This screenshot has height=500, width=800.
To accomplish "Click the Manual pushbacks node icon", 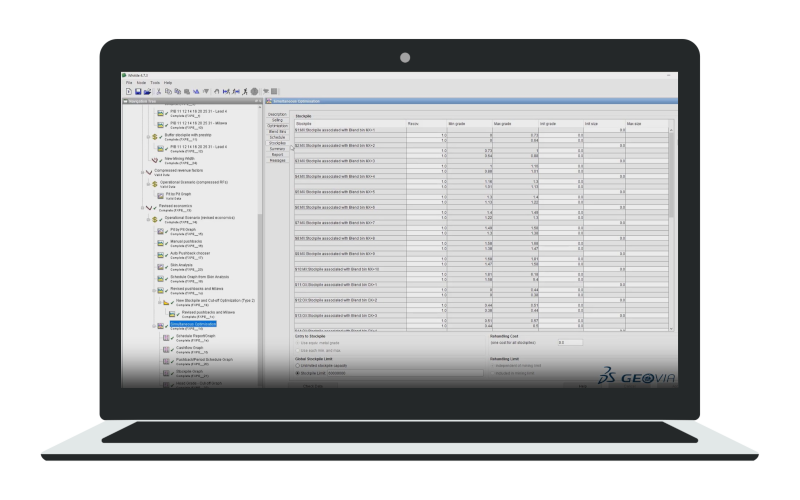I will click(160, 243).
